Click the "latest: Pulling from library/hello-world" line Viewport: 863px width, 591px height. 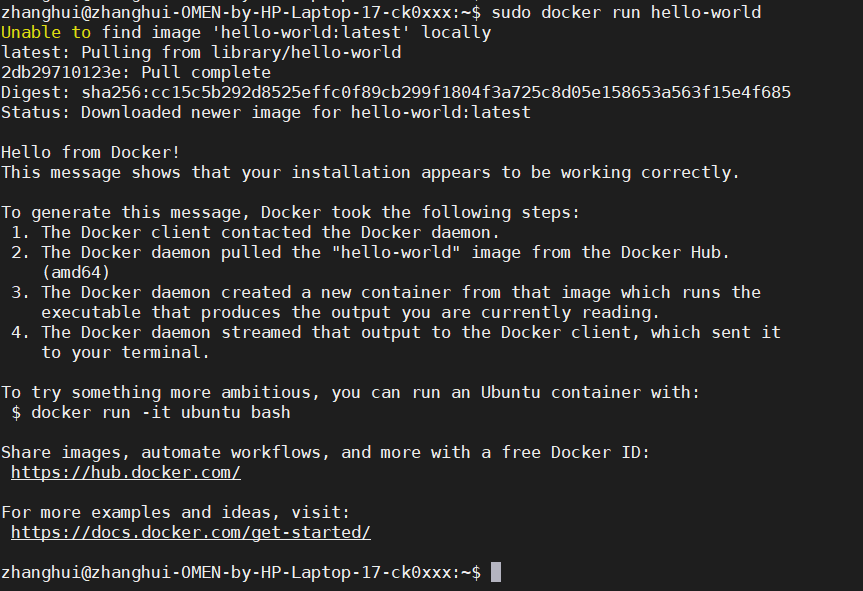(x=200, y=52)
